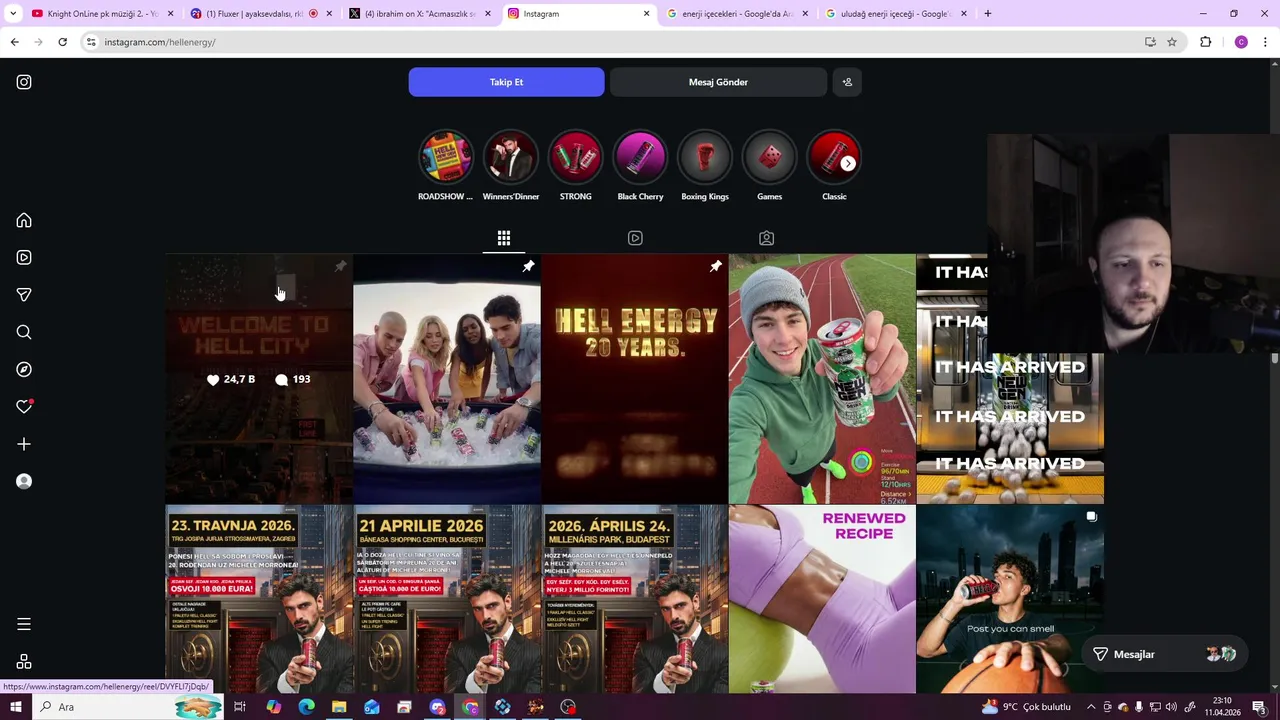The width and height of the screenshot is (1280, 720).
Task: Open profile avatar in sidebar
Action: pyautogui.click(x=24, y=481)
